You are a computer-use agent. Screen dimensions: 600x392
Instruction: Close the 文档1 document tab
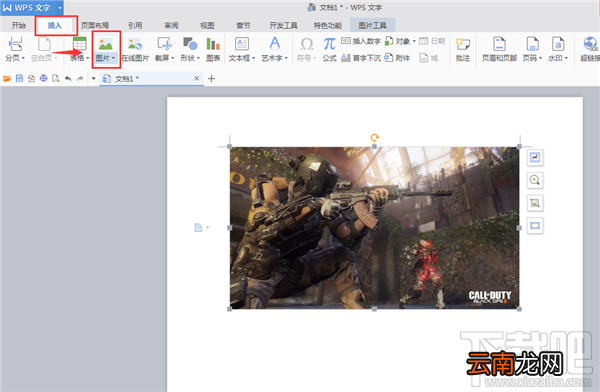tap(196, 78)
